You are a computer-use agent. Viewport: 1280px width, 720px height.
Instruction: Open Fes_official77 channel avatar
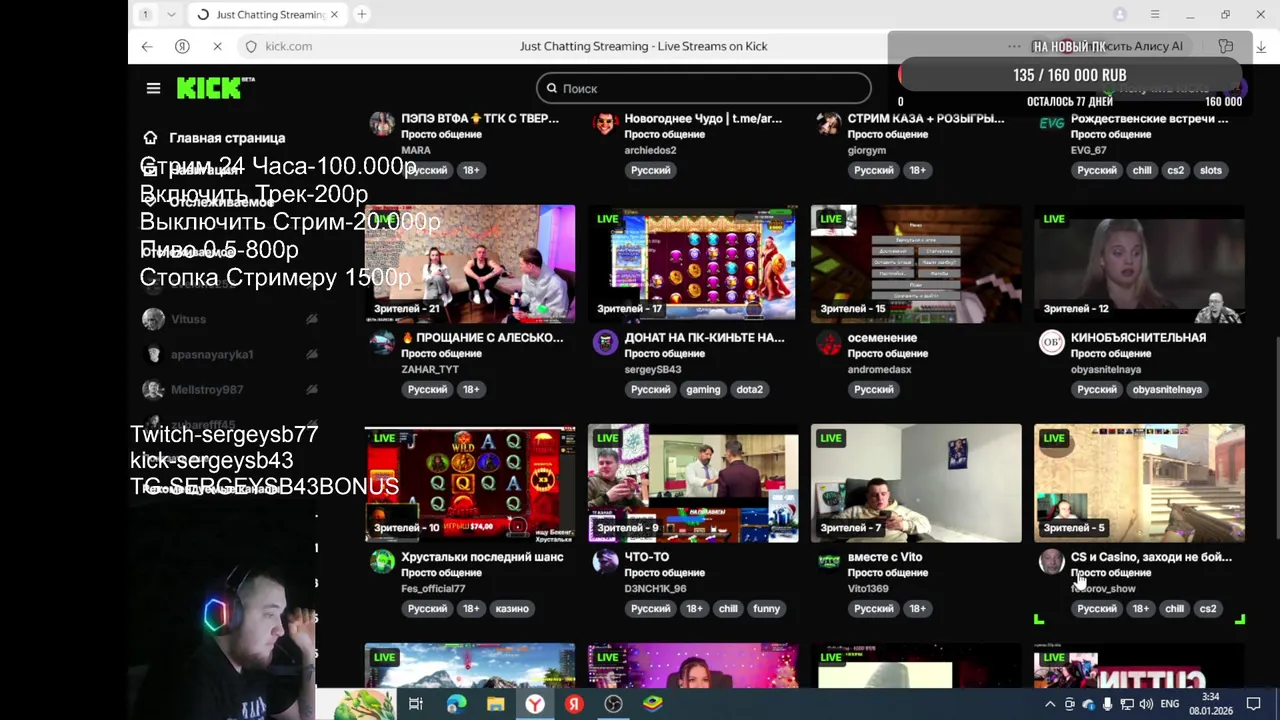(382, 562)
